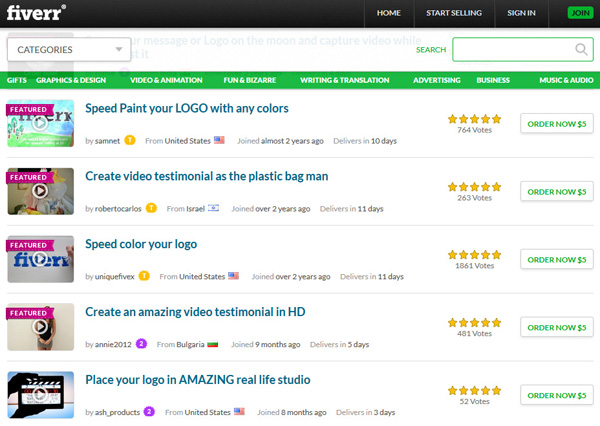Click samnet's orange top-rated badge
The width and height of the screenshot is (600, 426).
130,140
